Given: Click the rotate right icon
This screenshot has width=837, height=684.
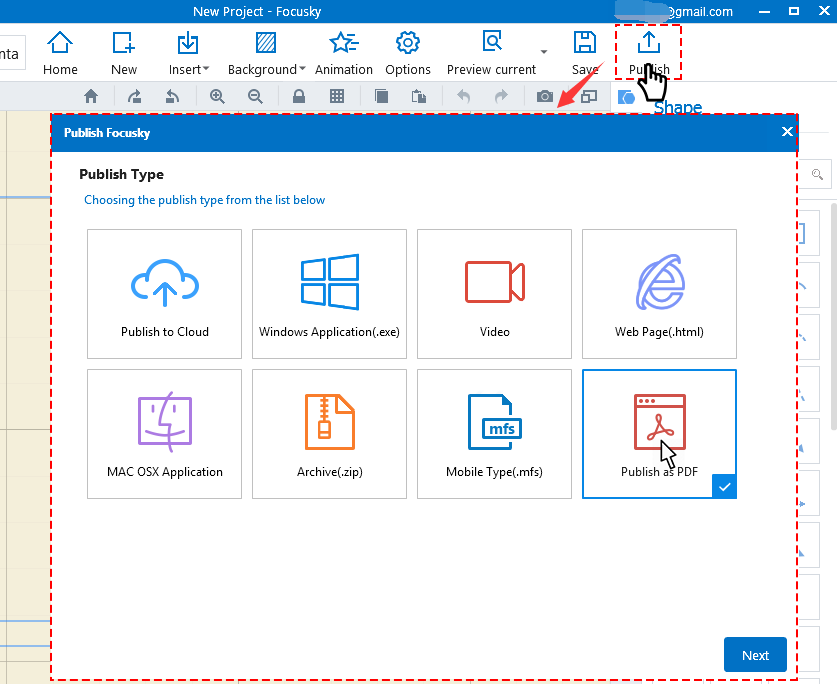Looking at the screenshot, I should (x=135, y=97).
